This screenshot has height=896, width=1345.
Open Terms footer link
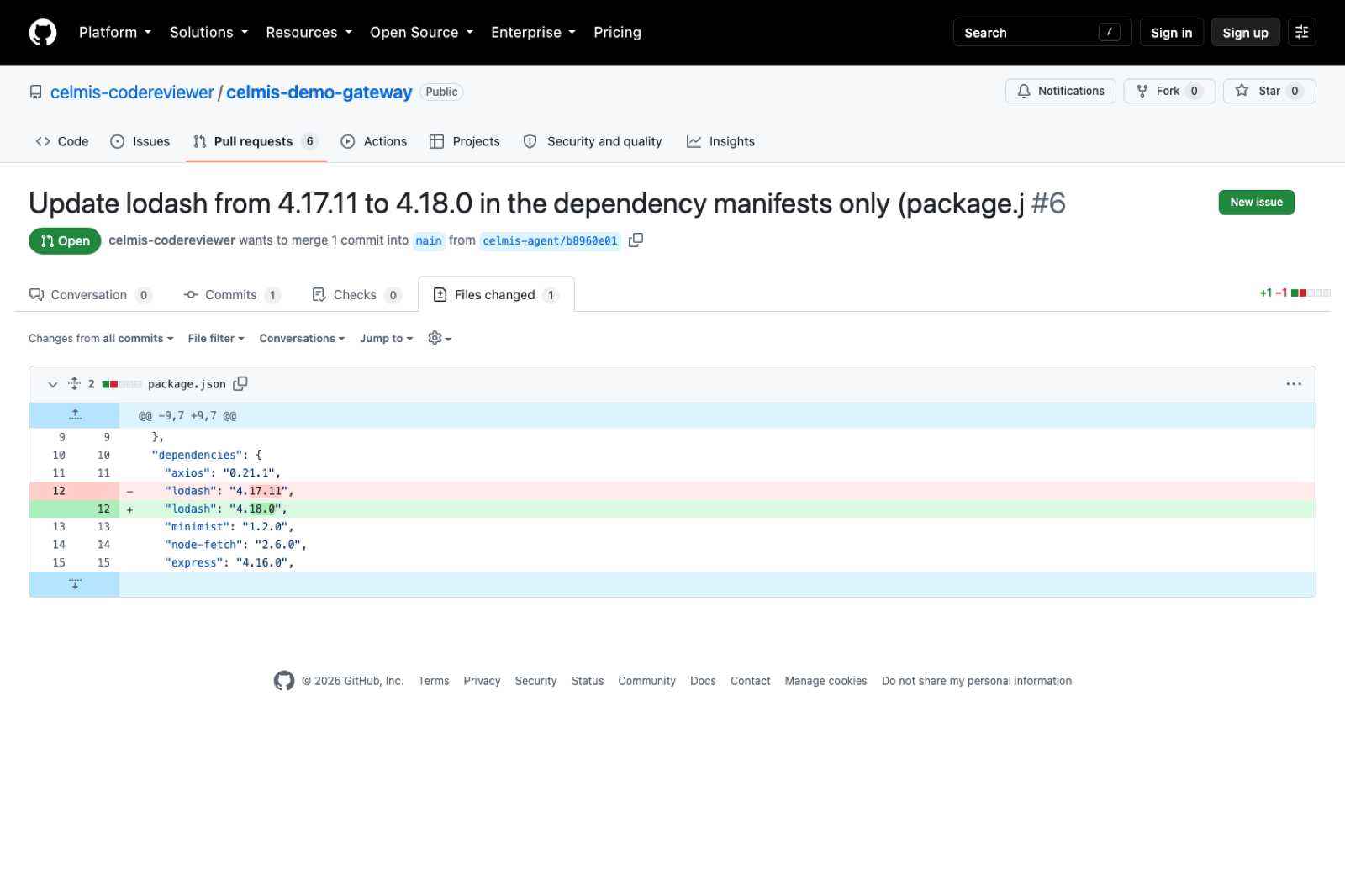(x=434, y=681)
